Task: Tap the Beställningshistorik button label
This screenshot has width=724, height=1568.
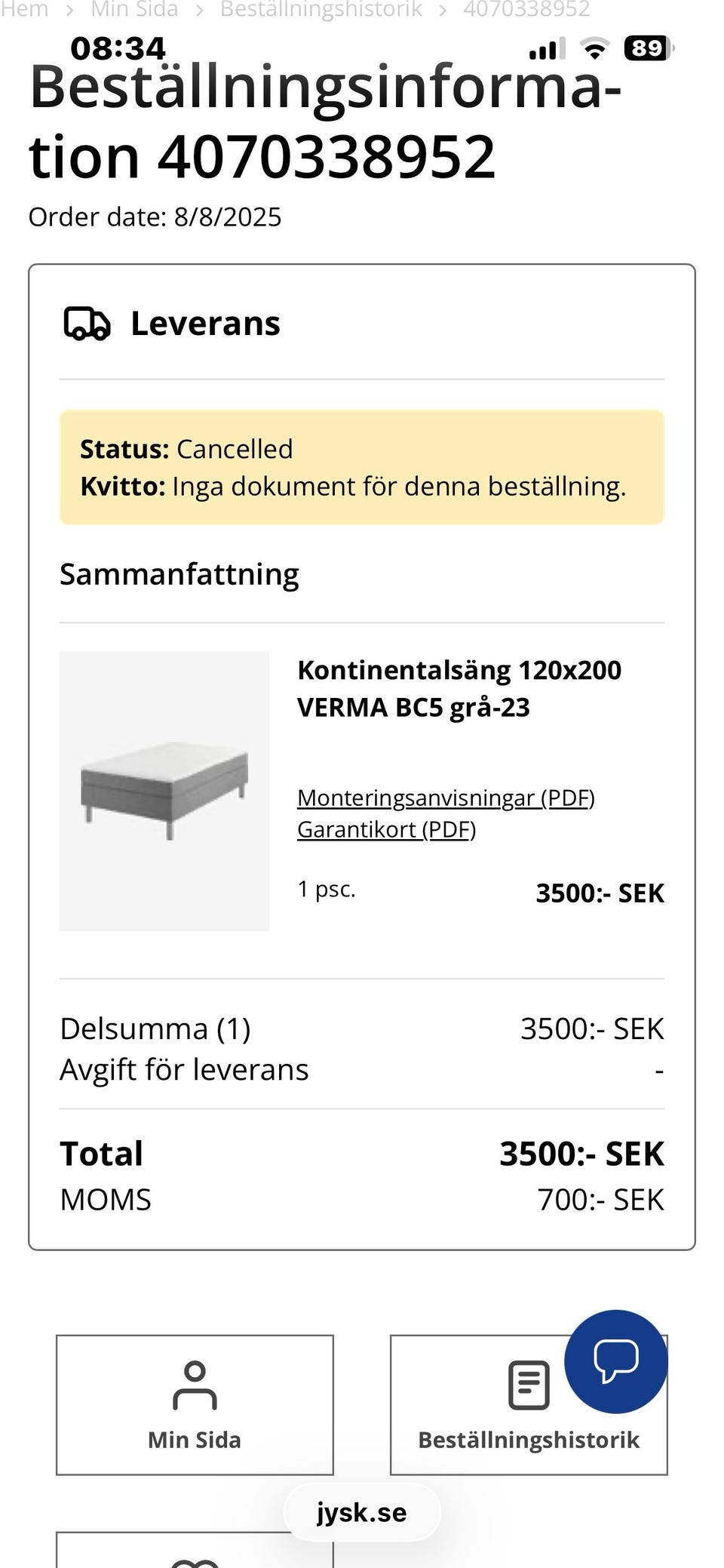Action: tap(529, 1440)
